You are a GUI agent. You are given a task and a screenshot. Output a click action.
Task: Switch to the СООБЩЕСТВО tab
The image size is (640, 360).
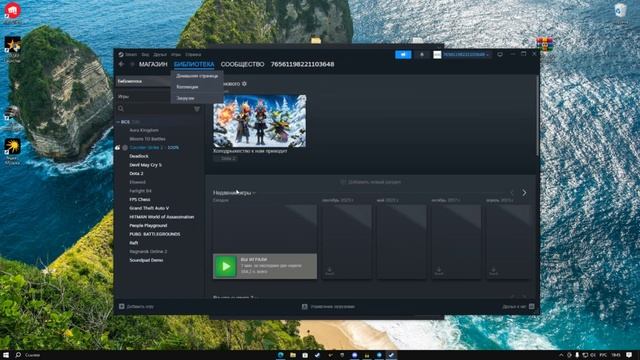242,64
